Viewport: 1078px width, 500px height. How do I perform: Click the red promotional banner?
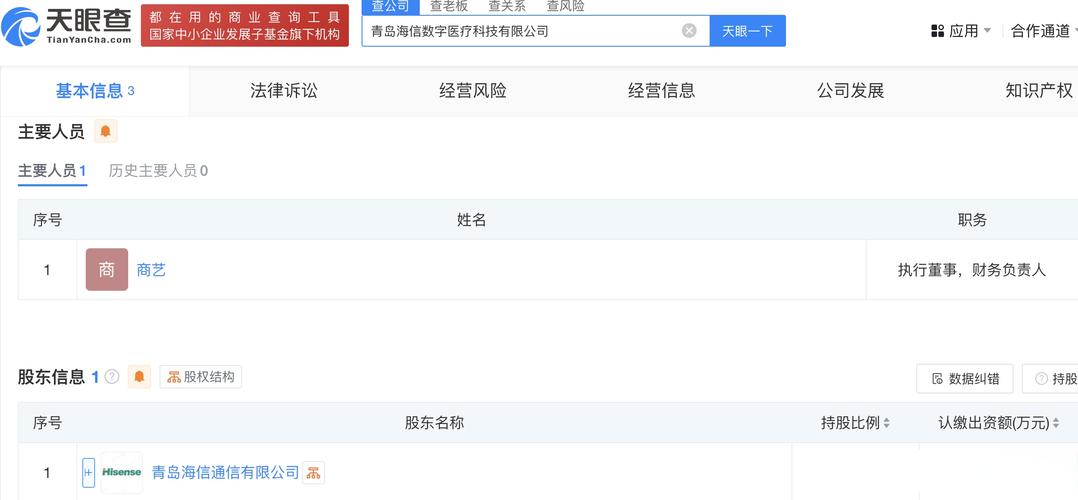pyautogui.click(x=245, y=25)
